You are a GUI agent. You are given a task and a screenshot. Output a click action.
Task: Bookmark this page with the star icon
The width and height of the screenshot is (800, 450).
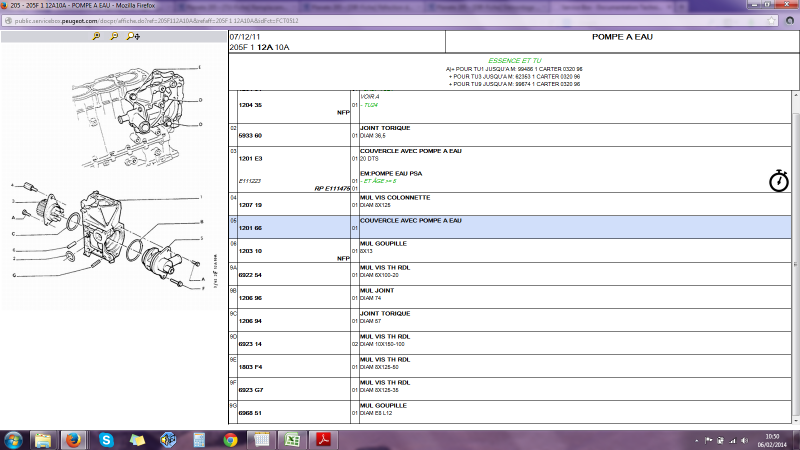771,21
